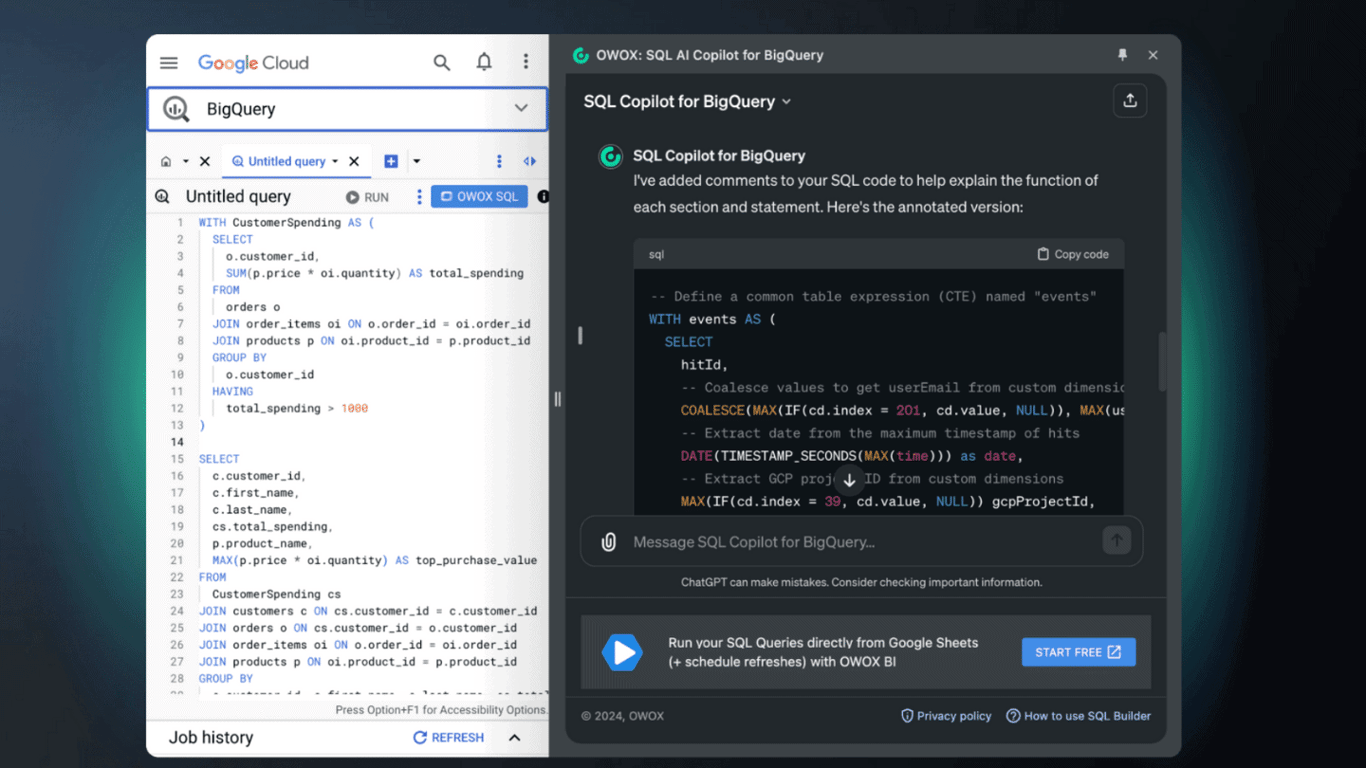The height and width of the screenshot is (768, 1366).
Task: Click the Google Cloud logo
Action: [253, 63]
